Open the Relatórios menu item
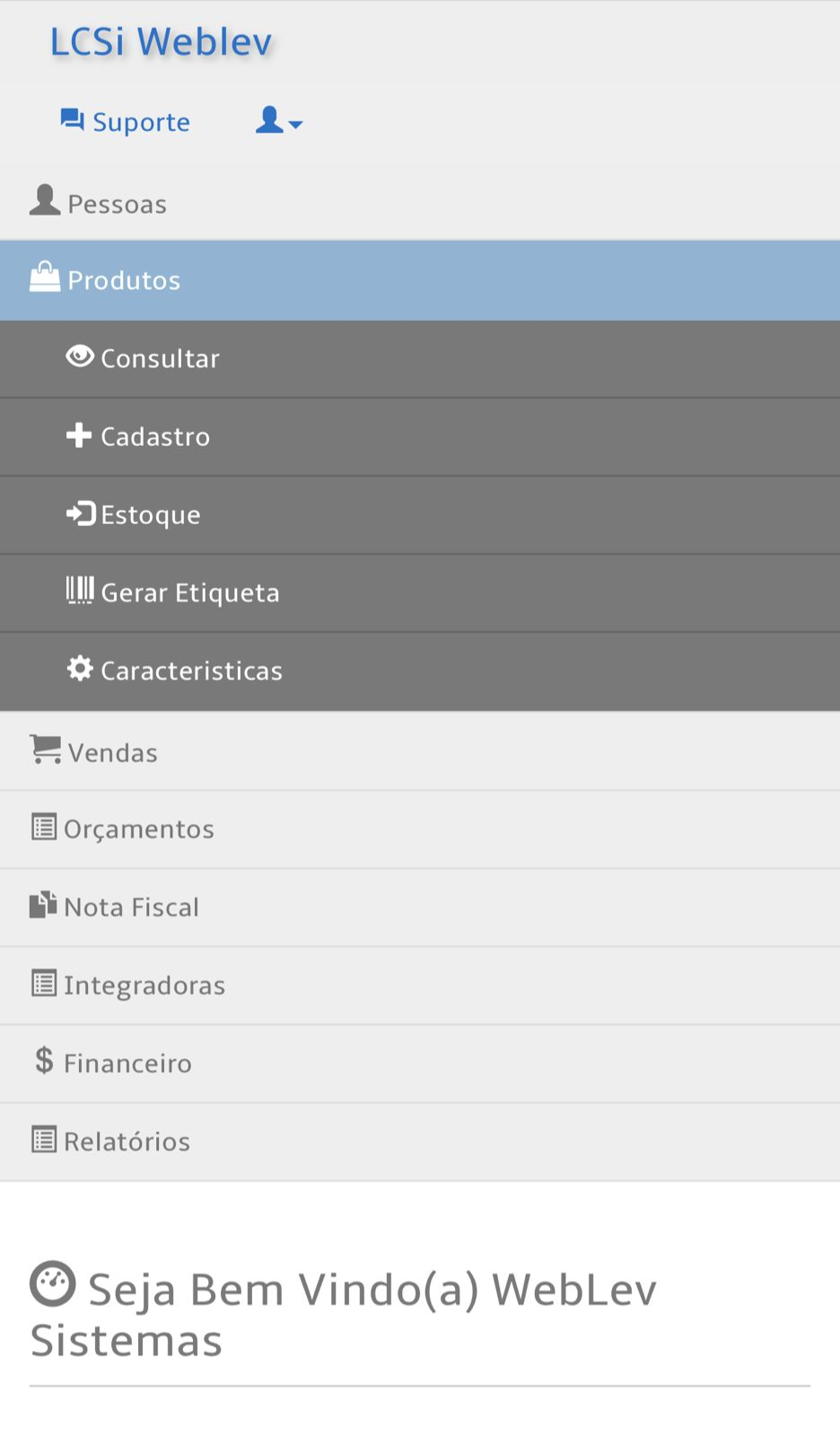This screenshot has height=1436, width=840. point(127,1142)
